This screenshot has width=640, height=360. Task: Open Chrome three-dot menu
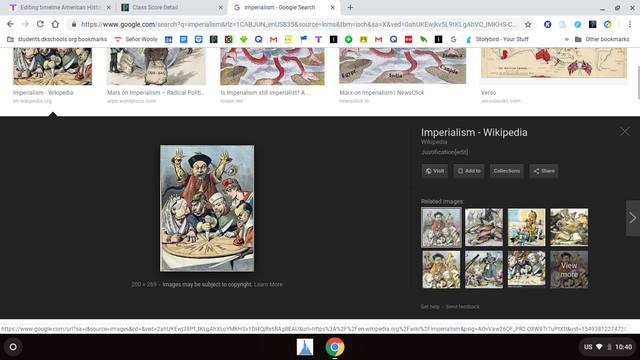coord(629,24)
